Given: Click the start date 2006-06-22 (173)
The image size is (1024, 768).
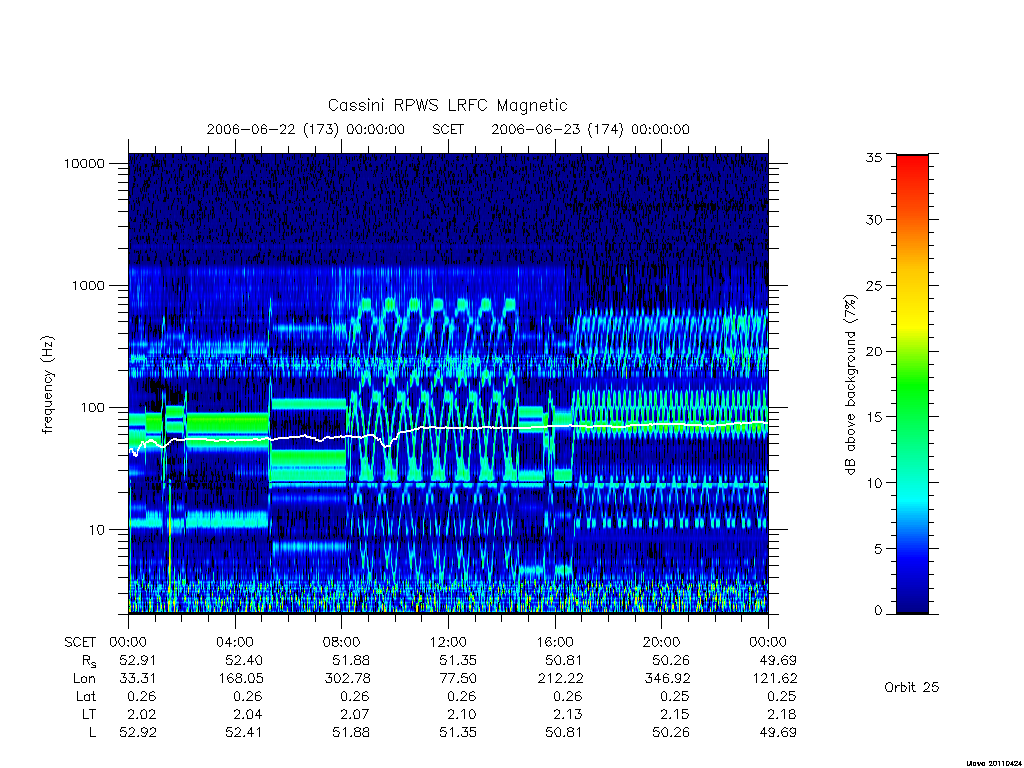Looking at the screenshot, I should click(x=272, y=129).
